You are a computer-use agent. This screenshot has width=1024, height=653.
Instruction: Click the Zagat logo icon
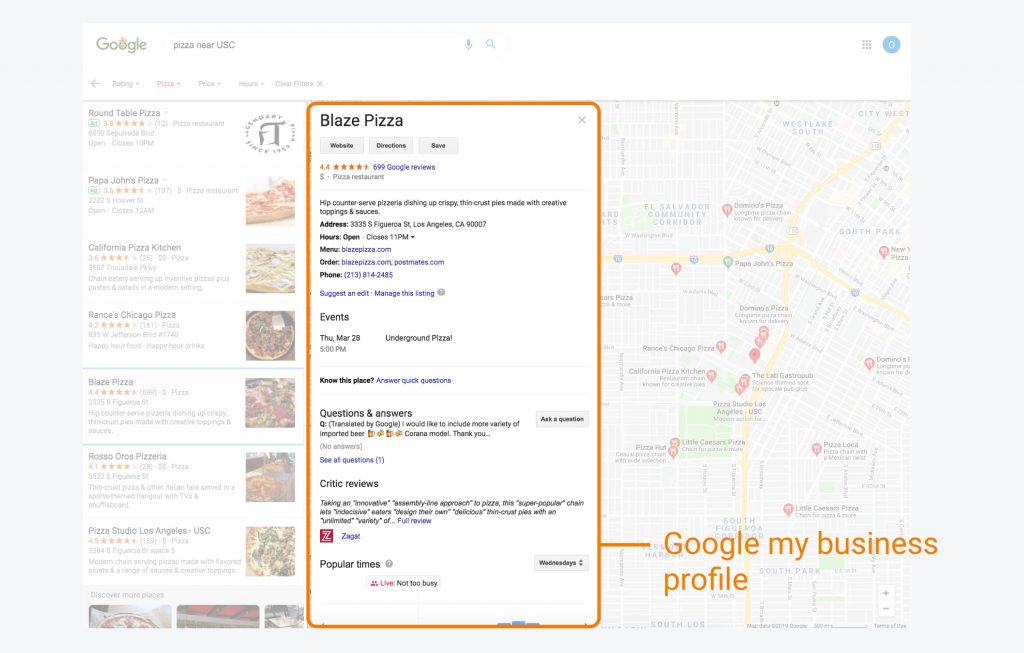pyautogui.click(x=327, y=536)
